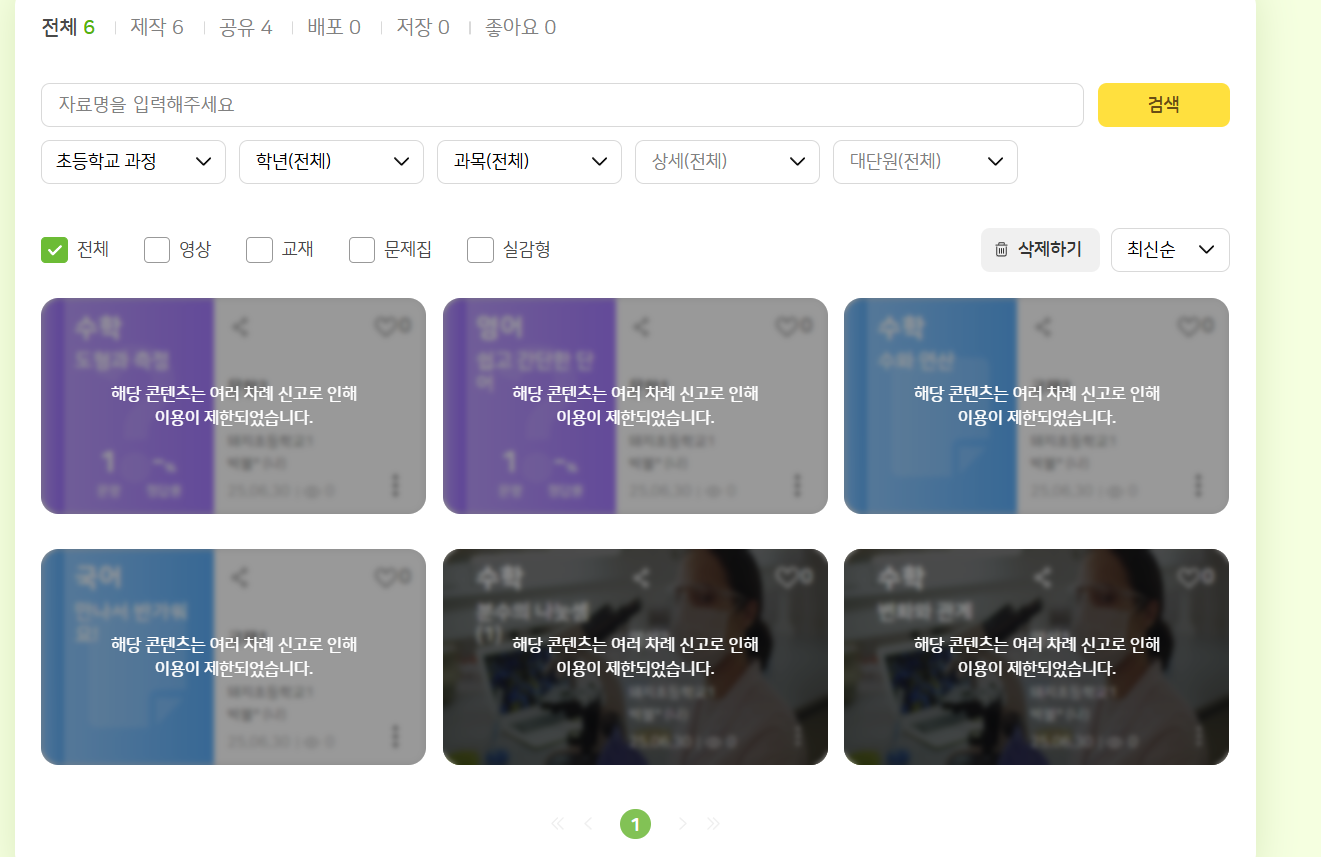Screen dimensions: 1321x857
Task: Switch to the 공유 4 tab
Action: coord(246,27)
